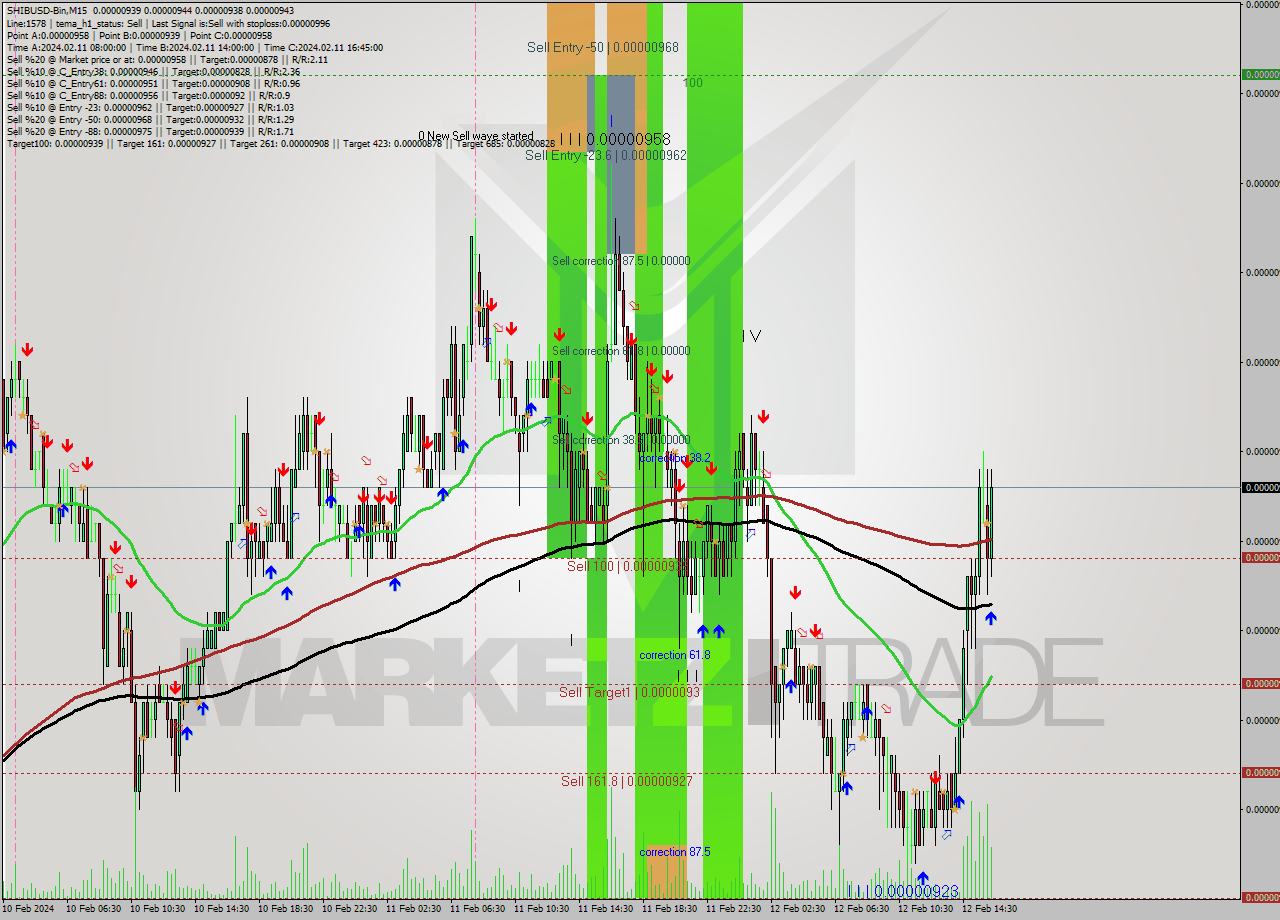Click the '10 Feb 22:30' time axis label
The width and height of the screenshot is (1280, 920).
click(x=349, y=909)
